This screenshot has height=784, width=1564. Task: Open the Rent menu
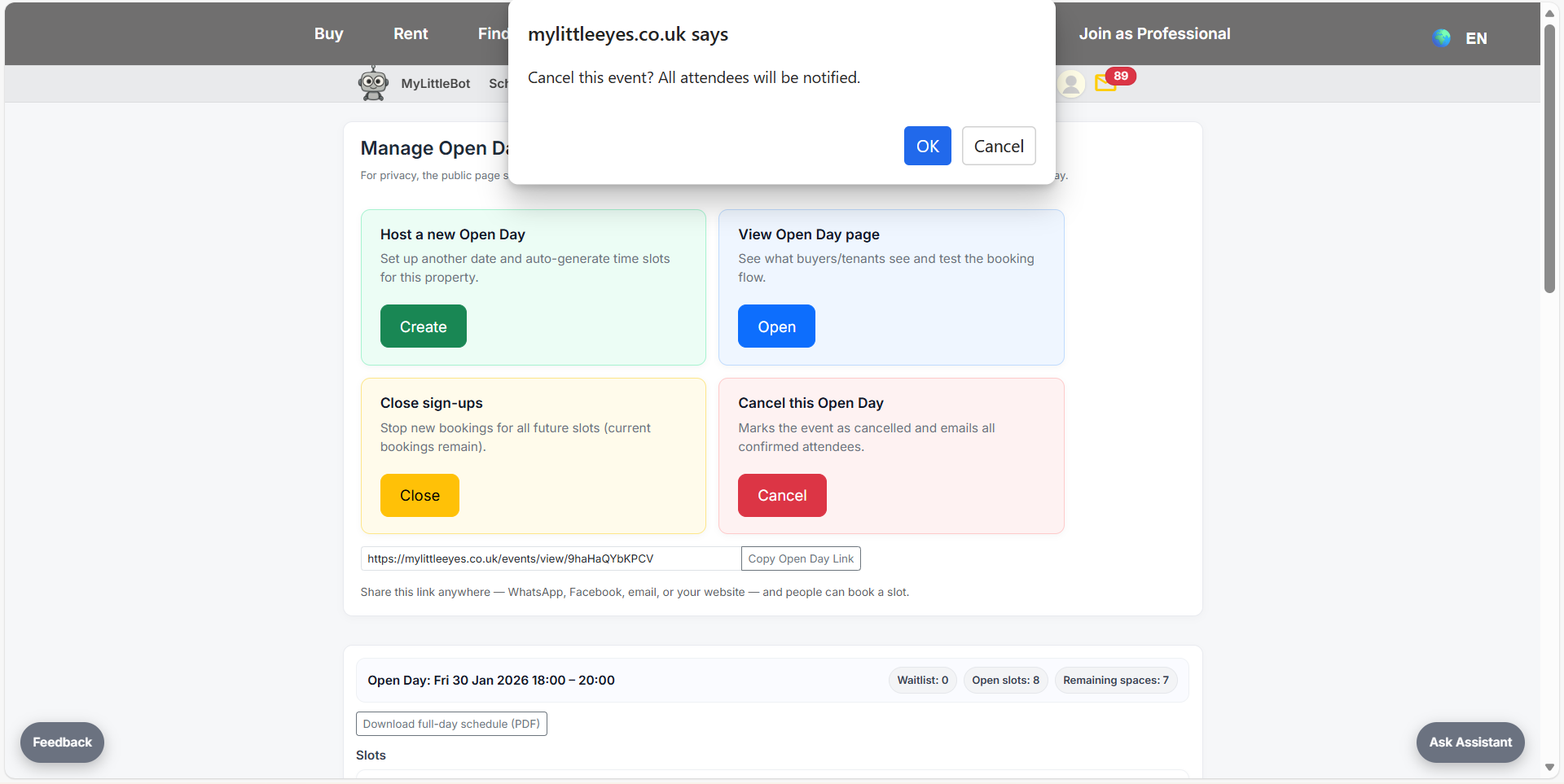point(411,33)
